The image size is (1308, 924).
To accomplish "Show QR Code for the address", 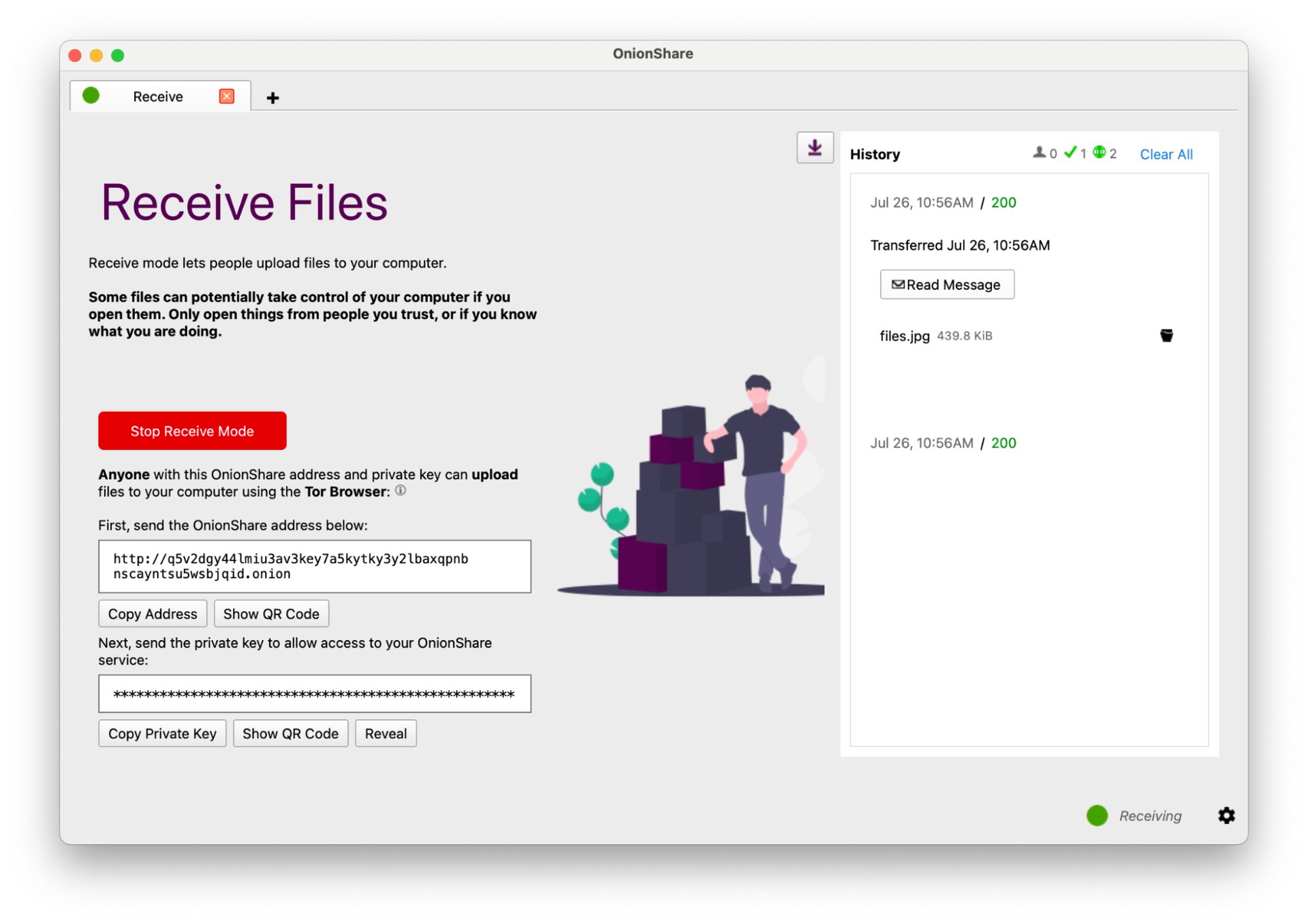I will (271, 614).
